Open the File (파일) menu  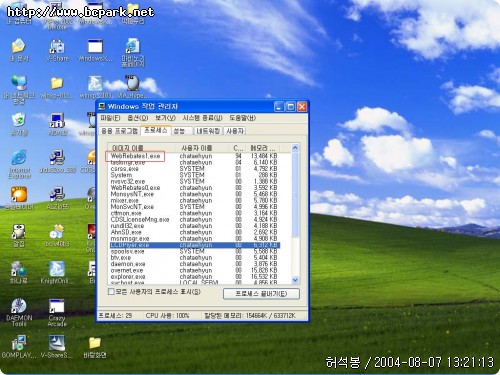[x=110, y=118]
